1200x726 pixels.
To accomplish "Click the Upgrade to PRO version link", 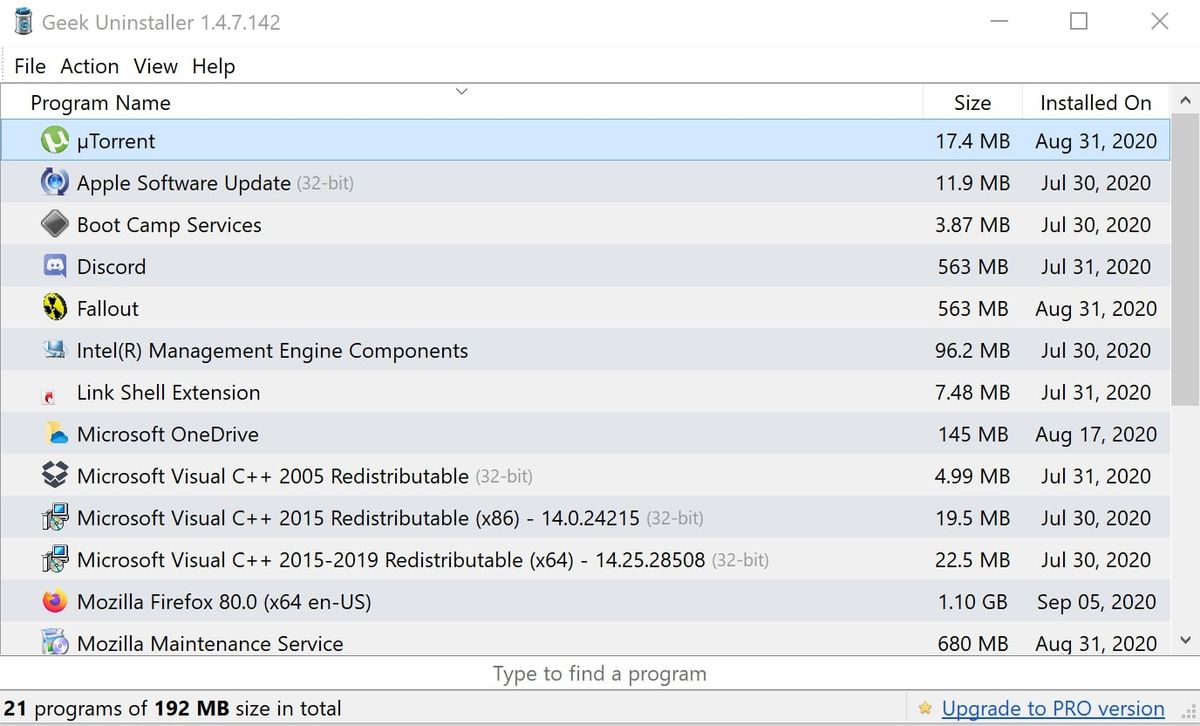I will click(1053, 709).
